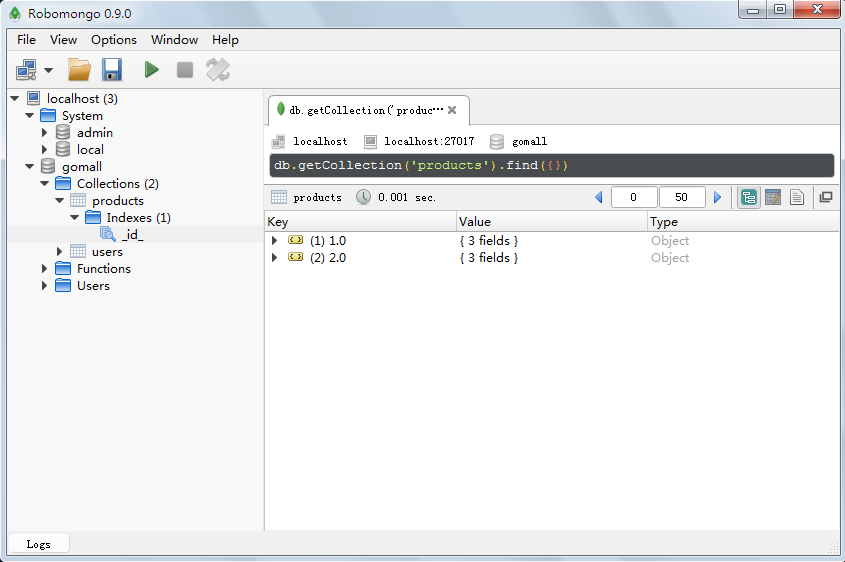Screen dimensions: 845x562
Task: Switch results to text view mode
Action: click(796, 197)
